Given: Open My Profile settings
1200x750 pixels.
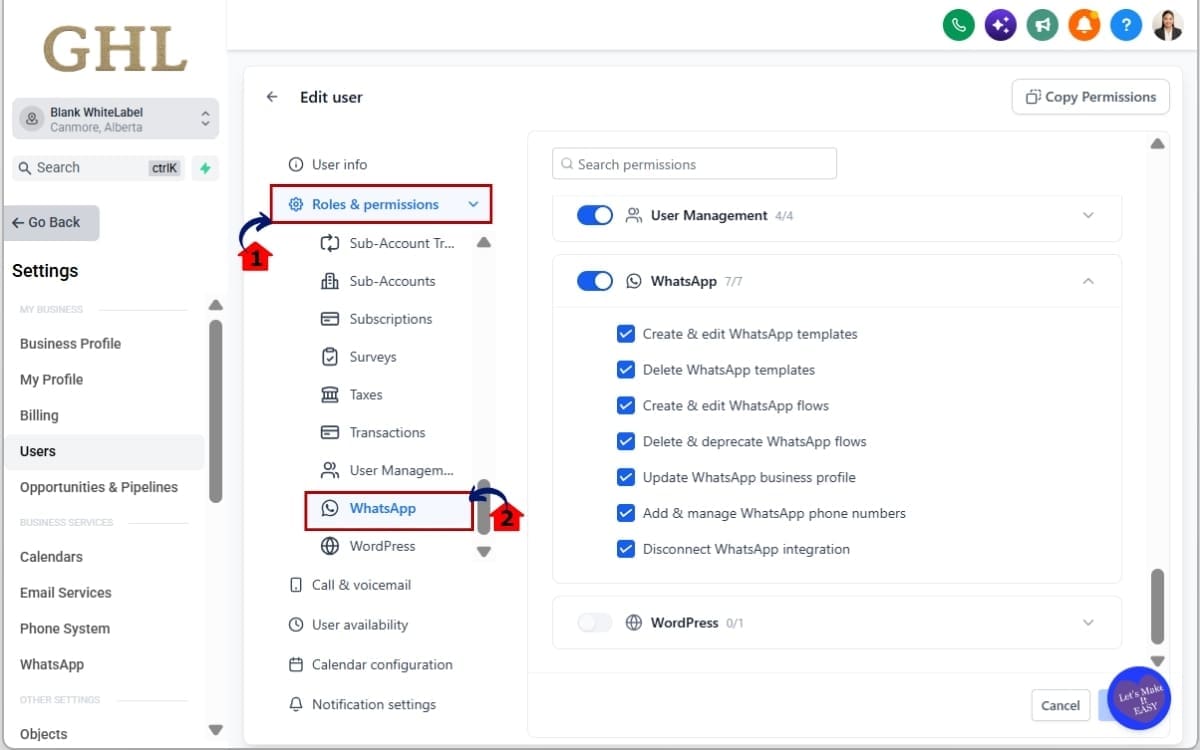Looking at the screenshot, I should (x=51, y=379).
